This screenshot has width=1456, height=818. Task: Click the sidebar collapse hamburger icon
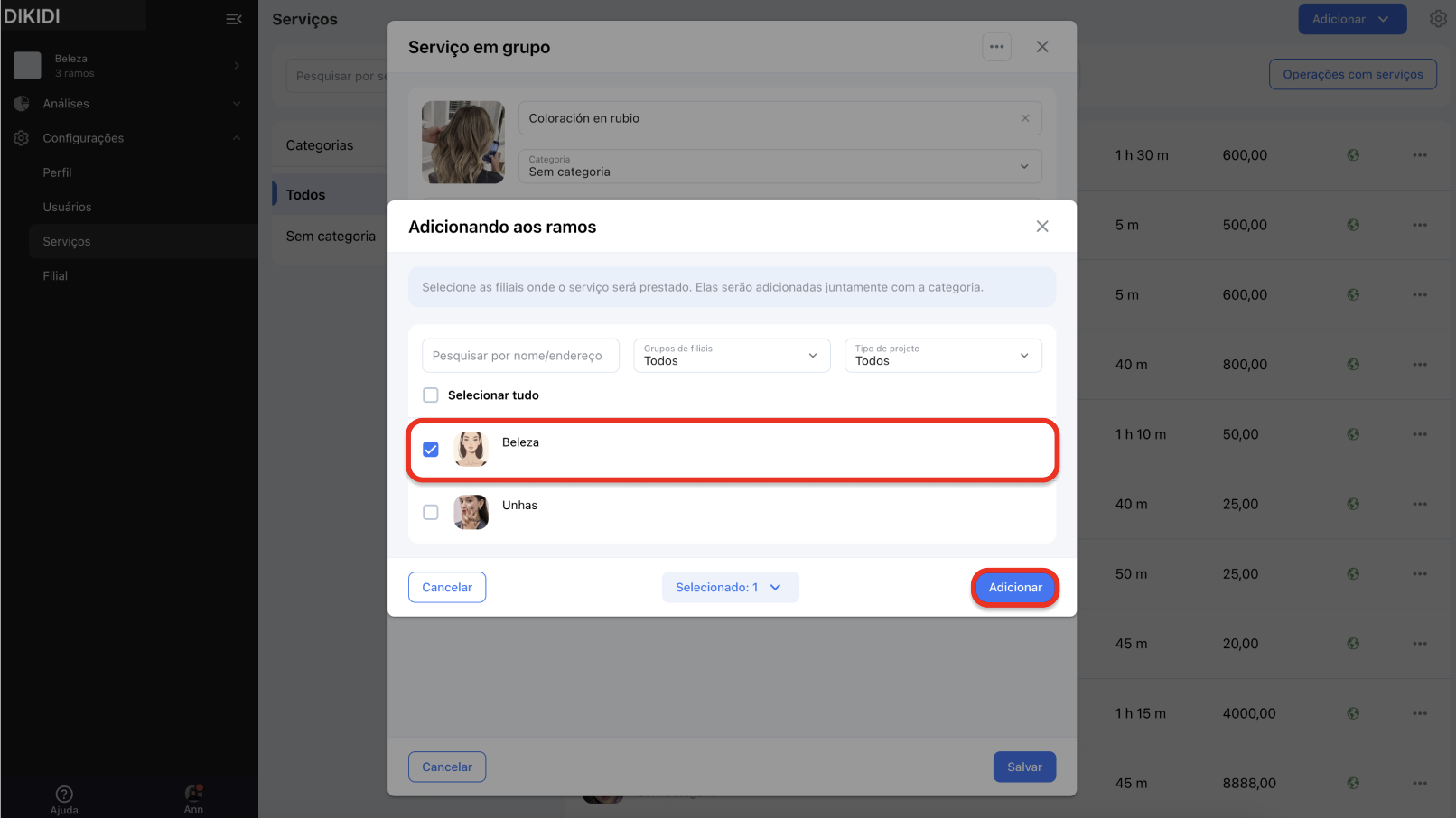(x=233, y=19)
